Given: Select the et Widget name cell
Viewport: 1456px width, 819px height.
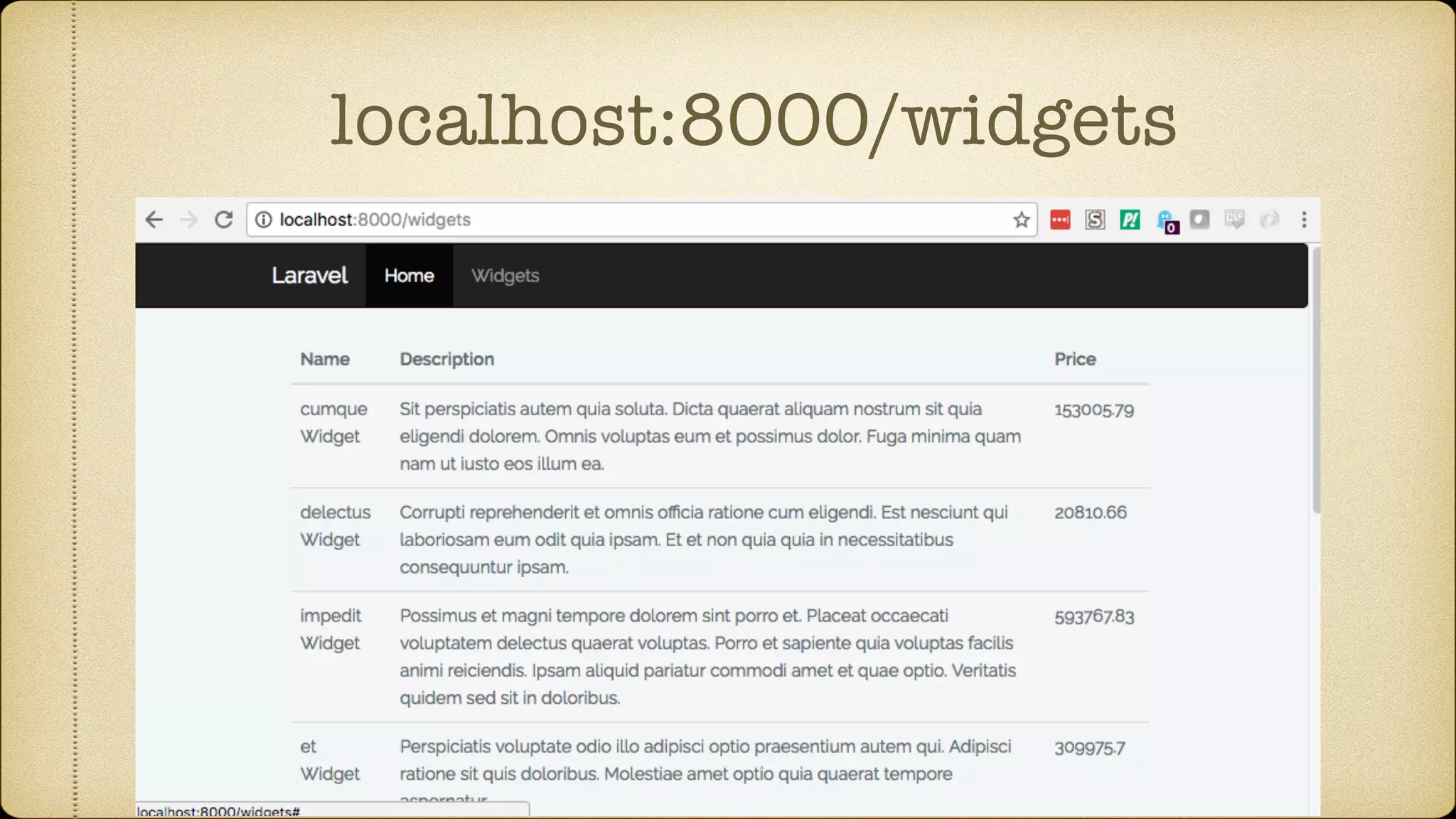Looking at the screenshot, I should [x=330, y=760].
